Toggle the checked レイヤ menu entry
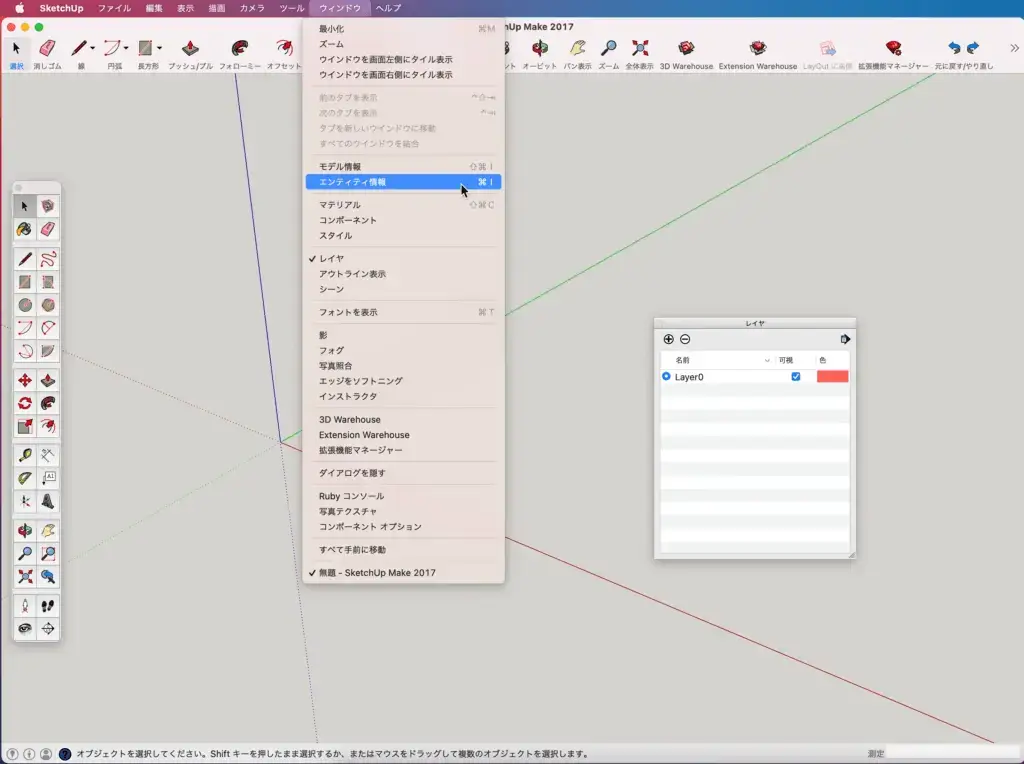 pos(403,259)
